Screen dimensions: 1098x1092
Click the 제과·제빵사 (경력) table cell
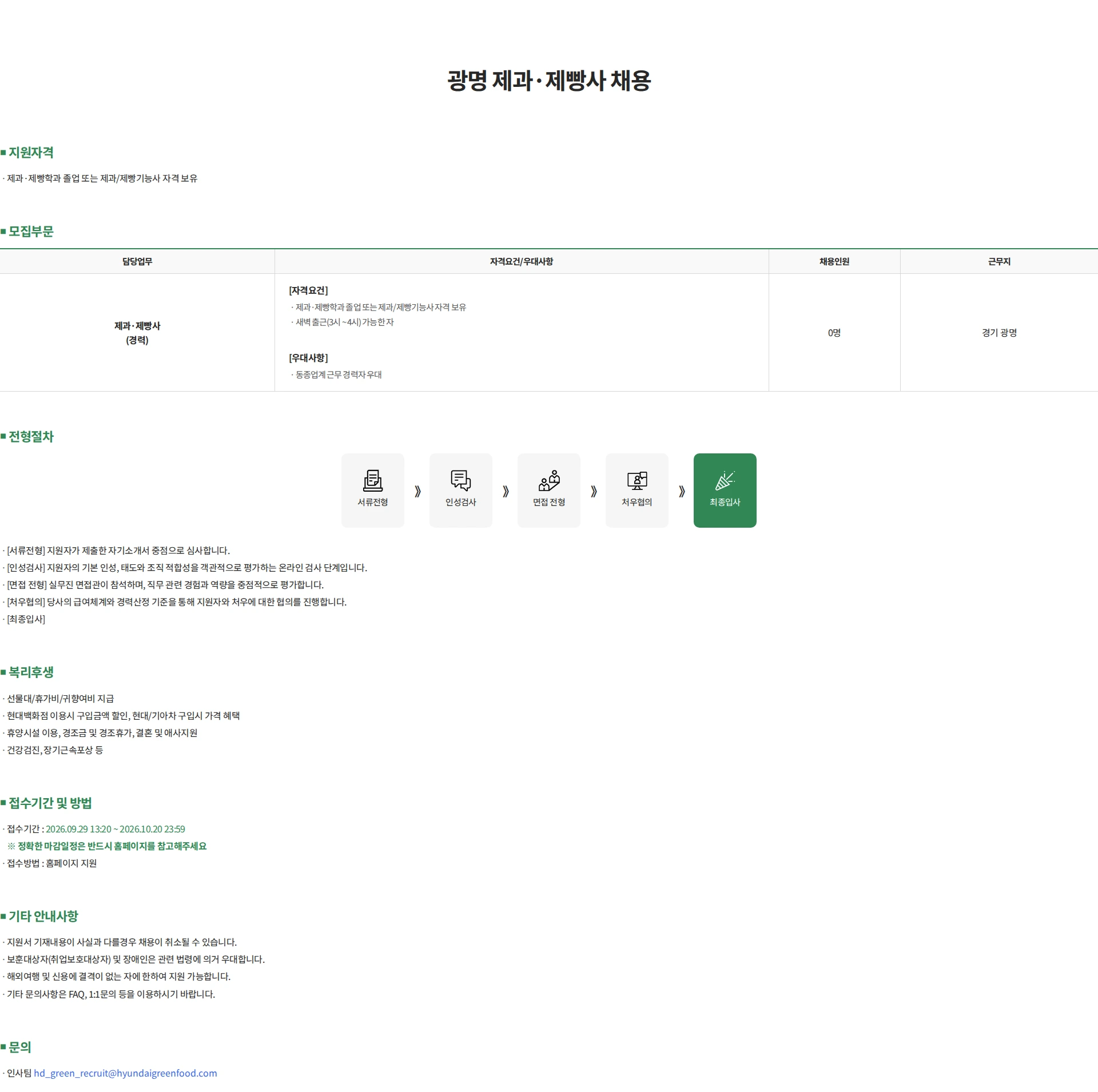tap(137, 333)
